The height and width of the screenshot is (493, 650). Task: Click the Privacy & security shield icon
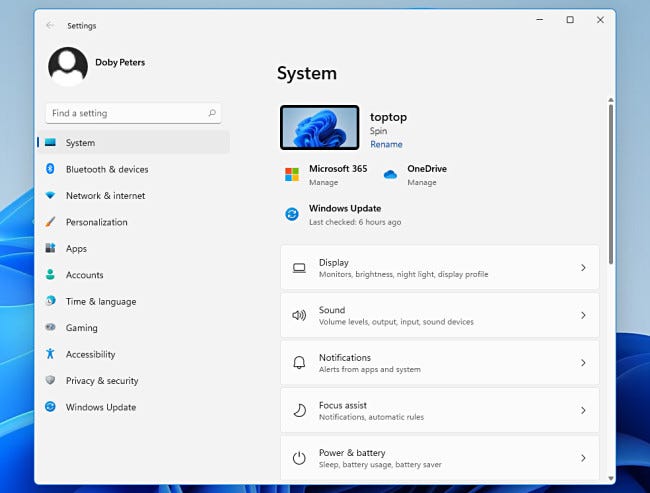pyautogui.click(x=50, y=381)
